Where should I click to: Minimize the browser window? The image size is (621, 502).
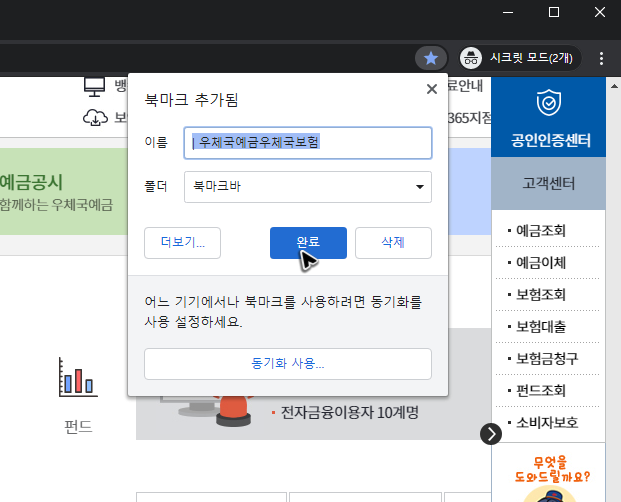click(x=508, y=12)
